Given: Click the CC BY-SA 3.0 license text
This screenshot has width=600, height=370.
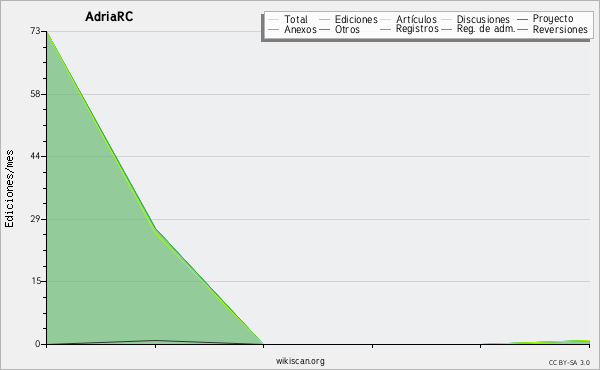Looking at the screenshot, I should (x=569, y=363).
